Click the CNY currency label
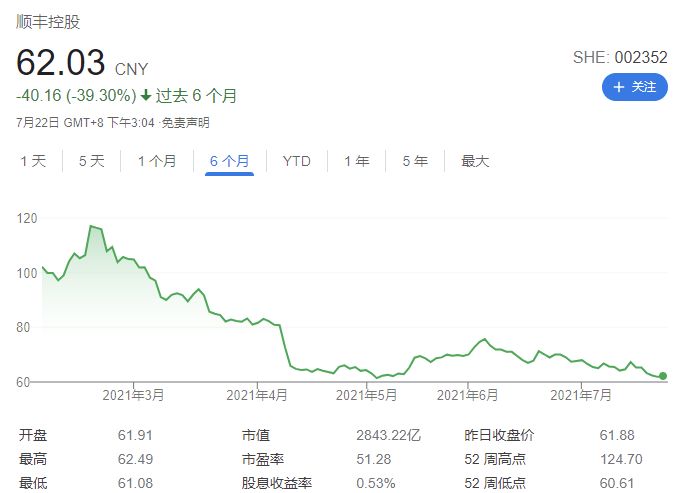The height and width of the screenshot is (493, 697). [131, 69]
